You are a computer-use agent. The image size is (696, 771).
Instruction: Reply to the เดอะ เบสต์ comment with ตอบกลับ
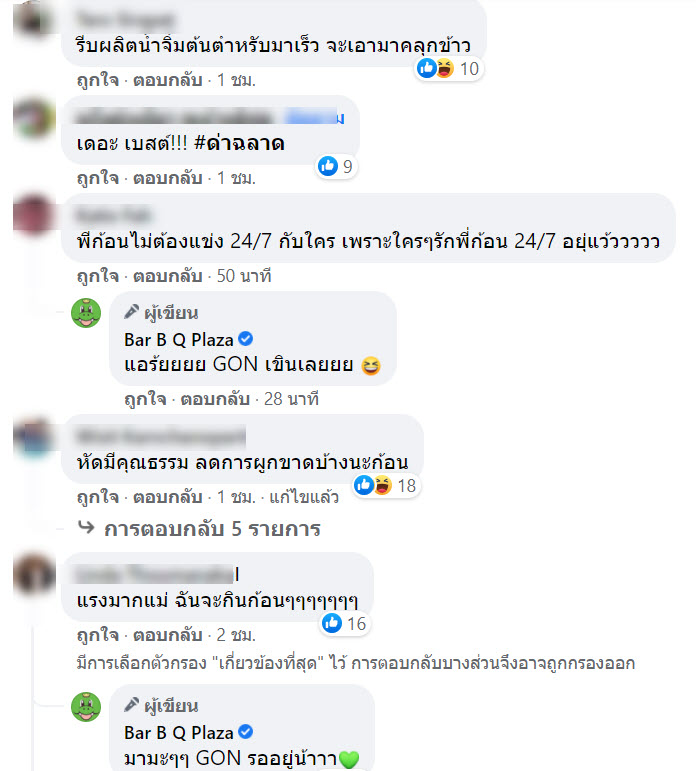coord(168,178)
